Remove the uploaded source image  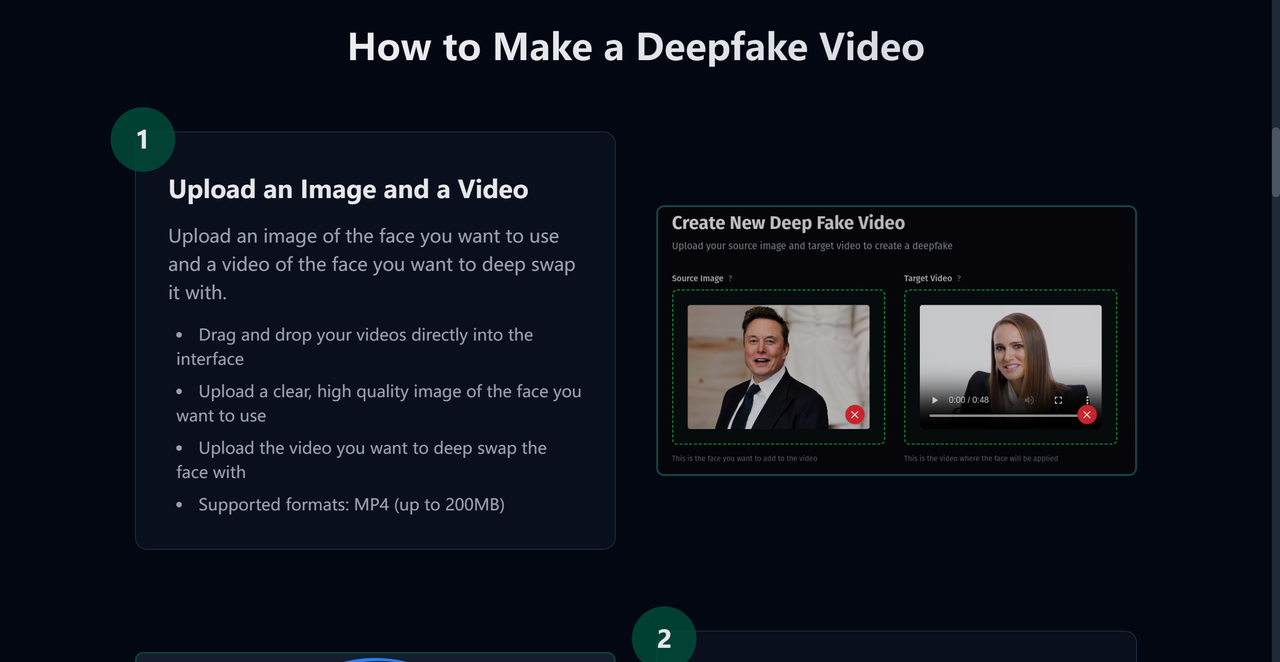coord(854,414)
